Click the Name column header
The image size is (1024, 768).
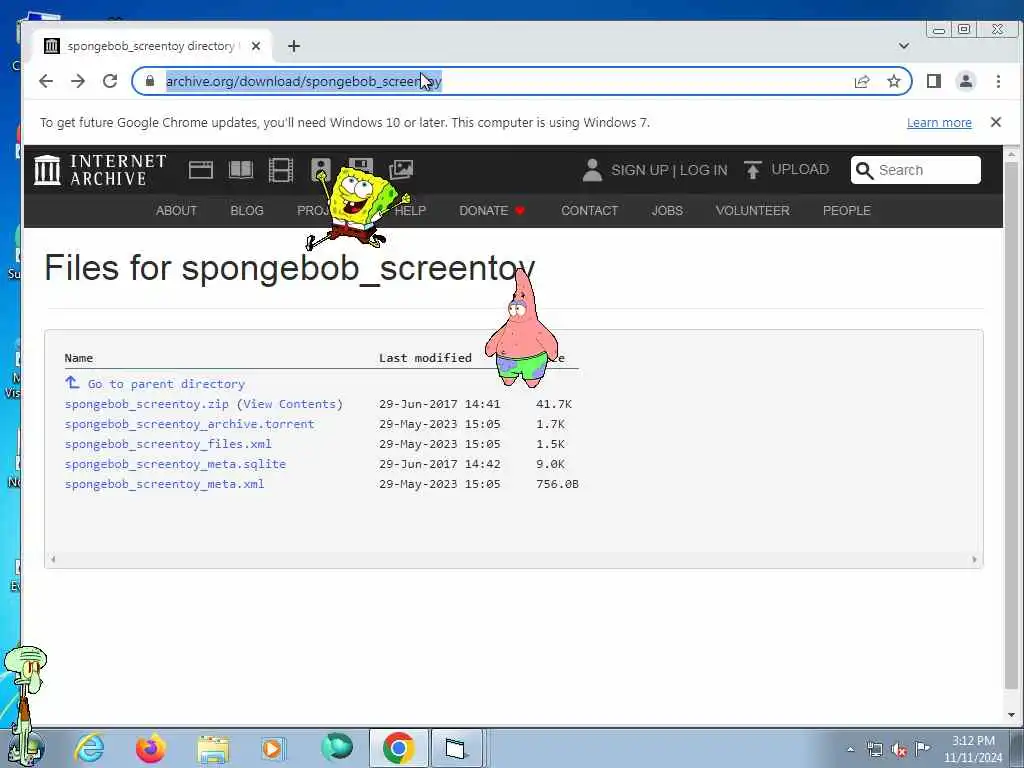[x=78, y=358]
